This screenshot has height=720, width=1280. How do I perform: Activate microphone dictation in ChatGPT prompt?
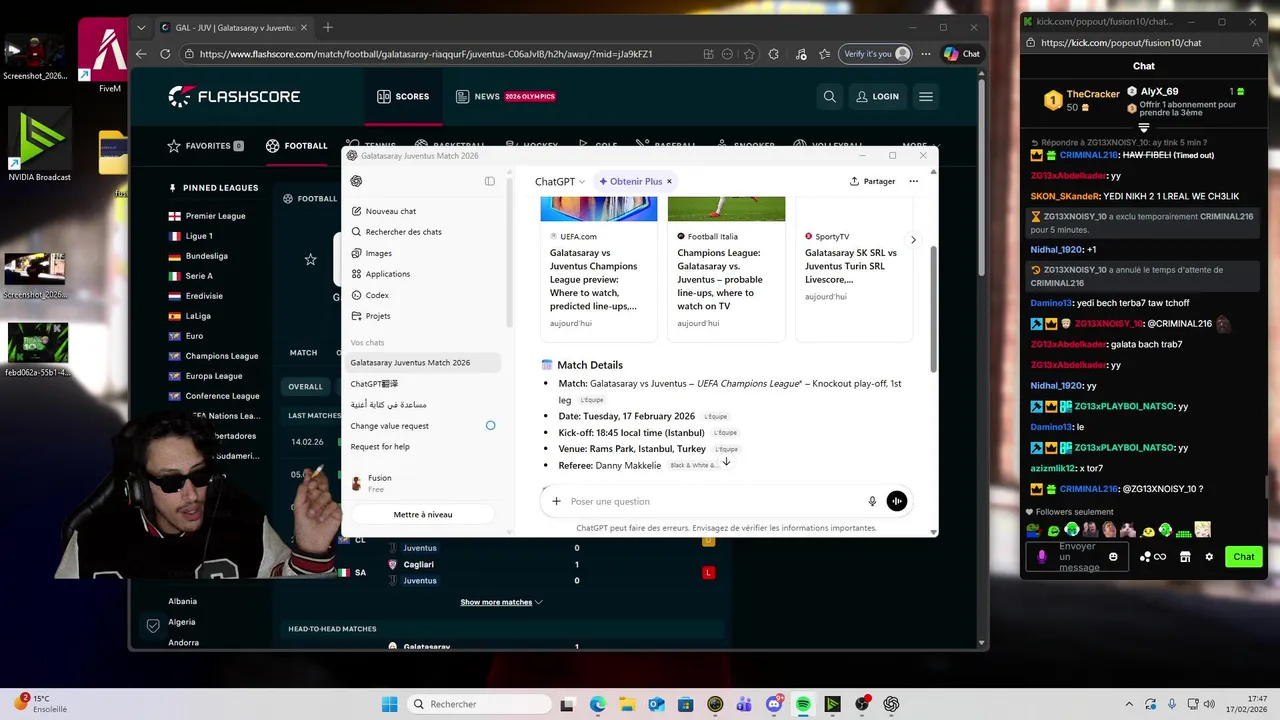click(872, 502)
